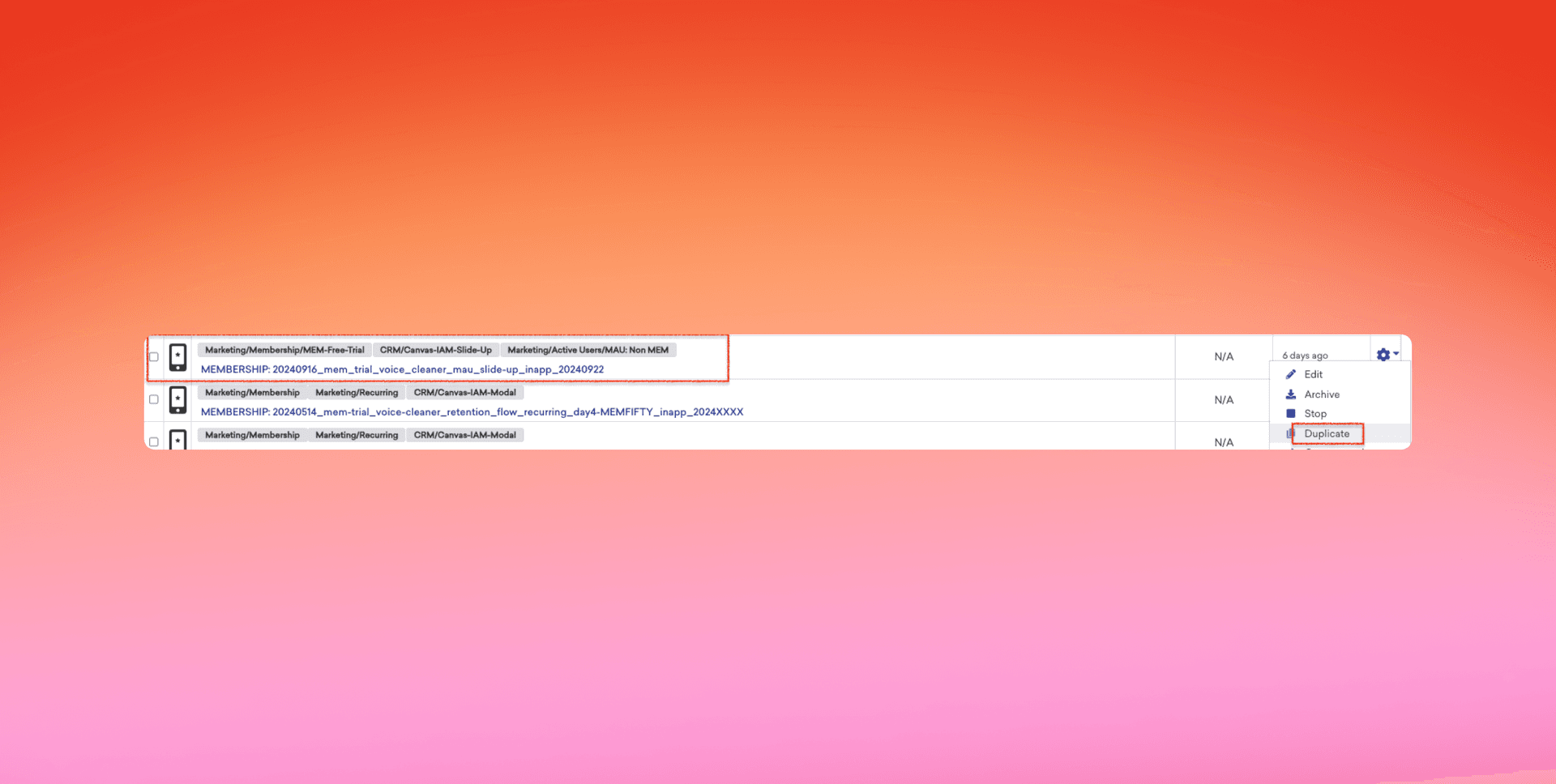Screen dimensions: 1556x784
Task: Choose Stop from the context menu
Action: click(1314, 413)
